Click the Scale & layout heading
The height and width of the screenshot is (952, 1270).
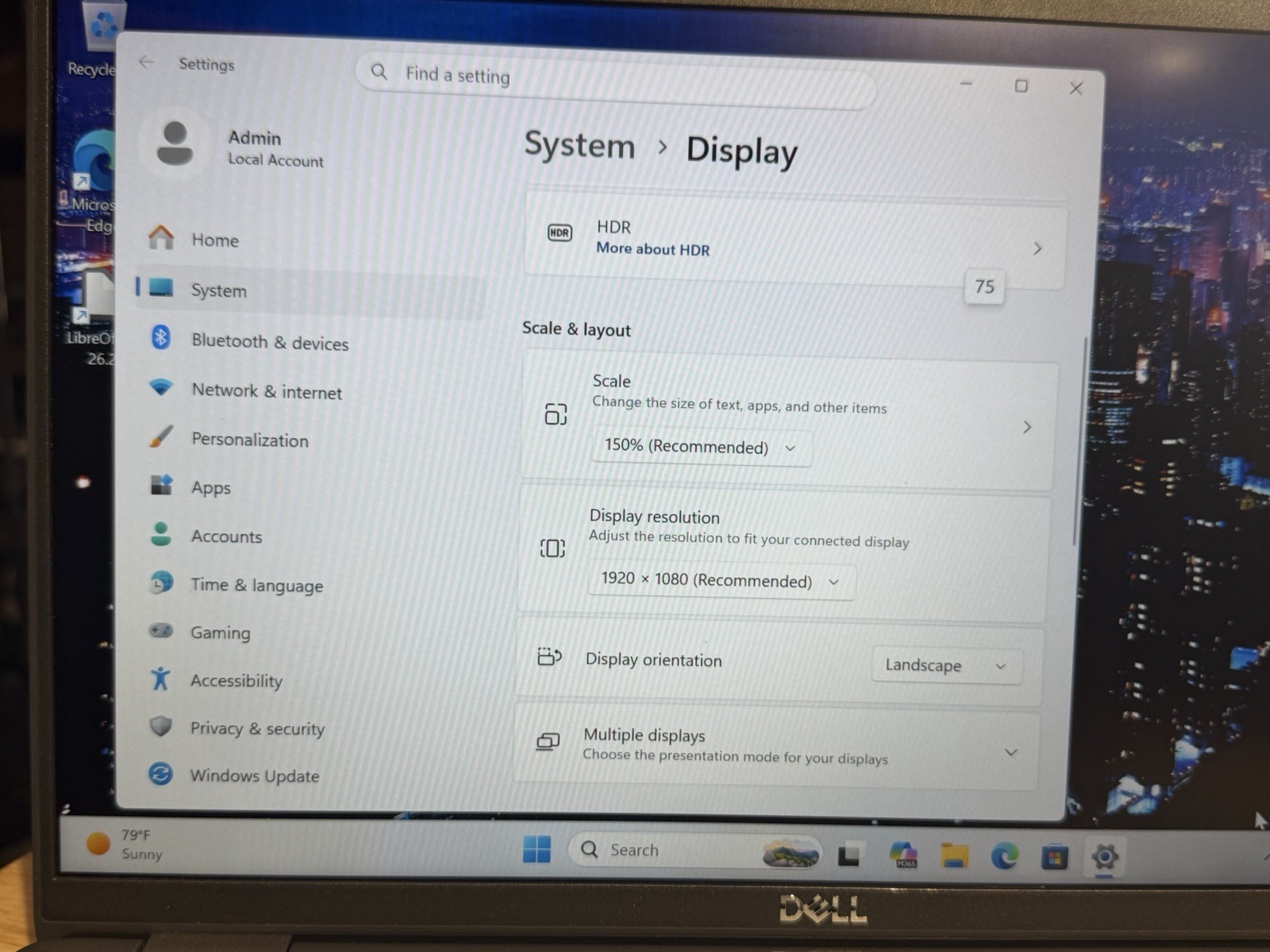coord(576,329)
